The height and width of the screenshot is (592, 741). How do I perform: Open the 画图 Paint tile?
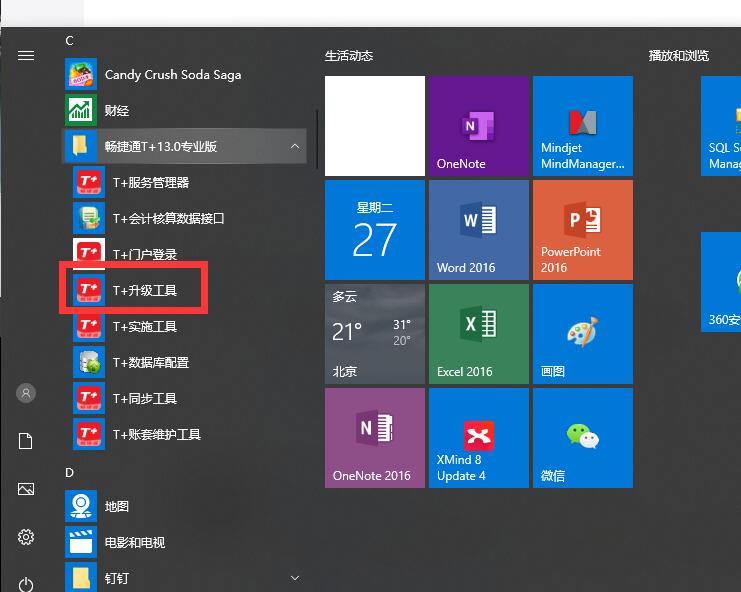pyautogui.click(x=583, y=334)
